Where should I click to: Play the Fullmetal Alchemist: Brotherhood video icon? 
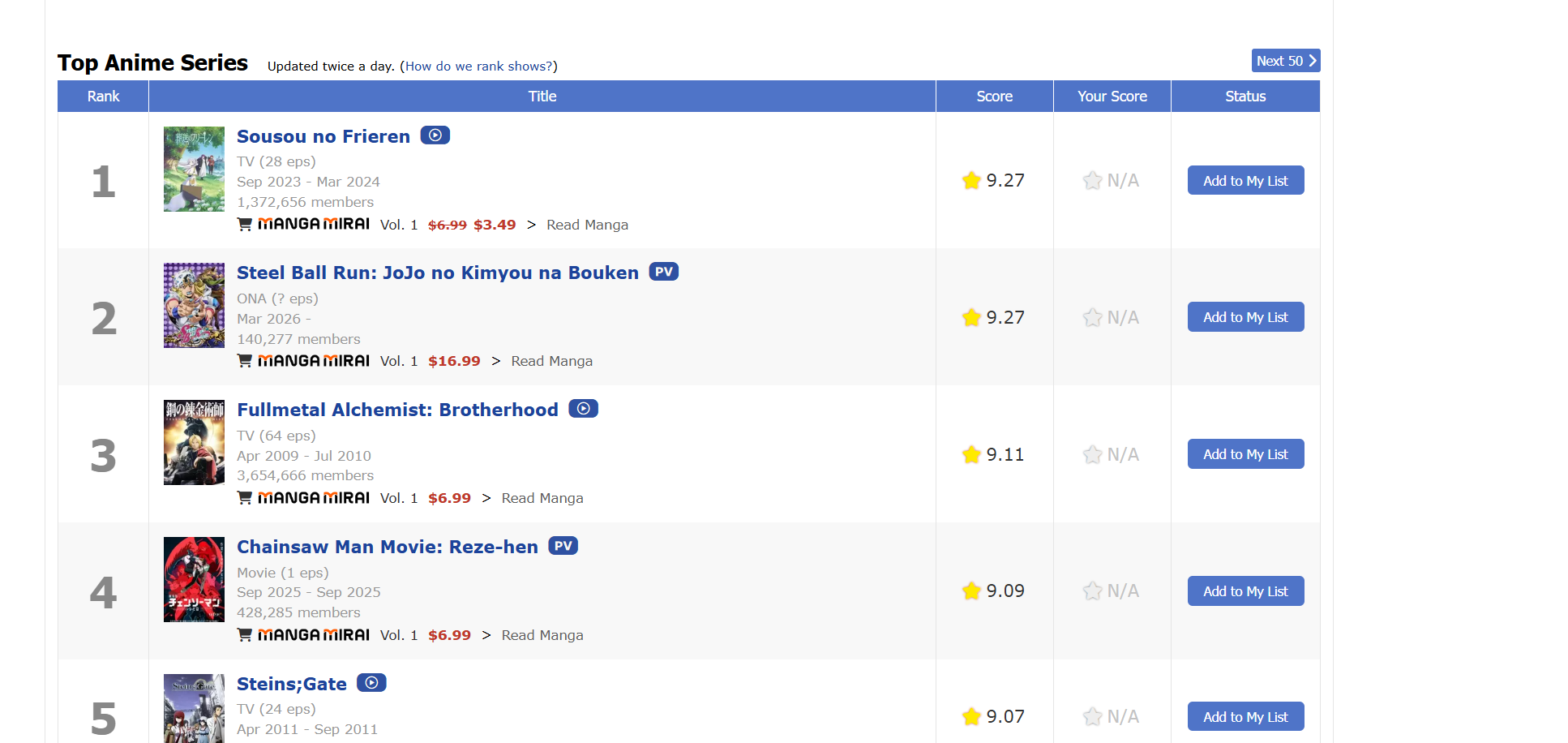tap(583, 409)
